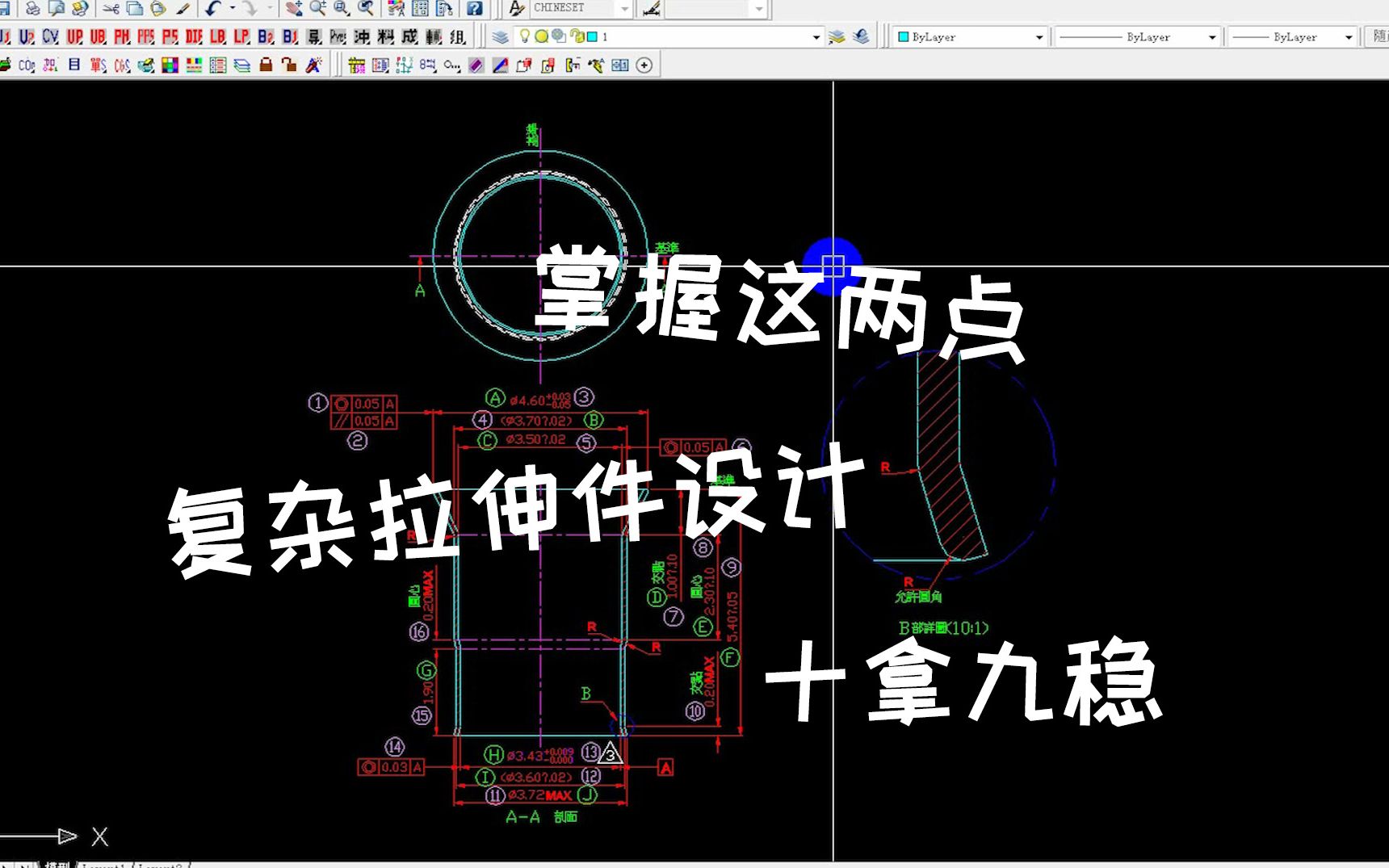Click the CV toolbar button
1389x868 pixels.
point(50,37)
